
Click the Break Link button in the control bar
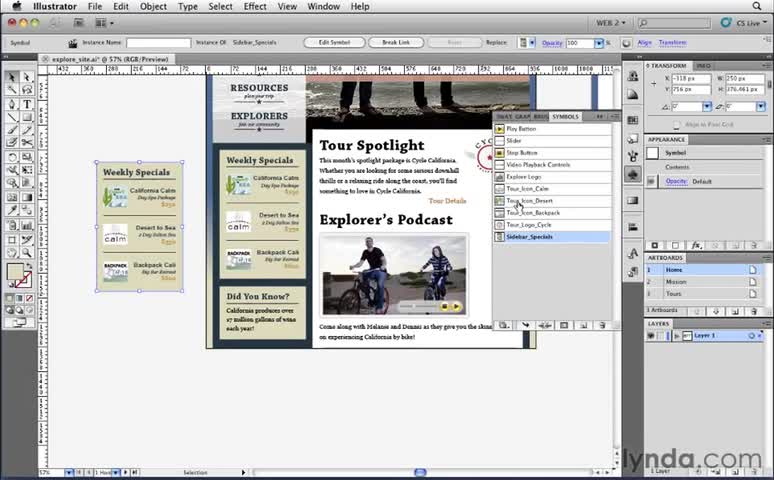pos(396,42)
